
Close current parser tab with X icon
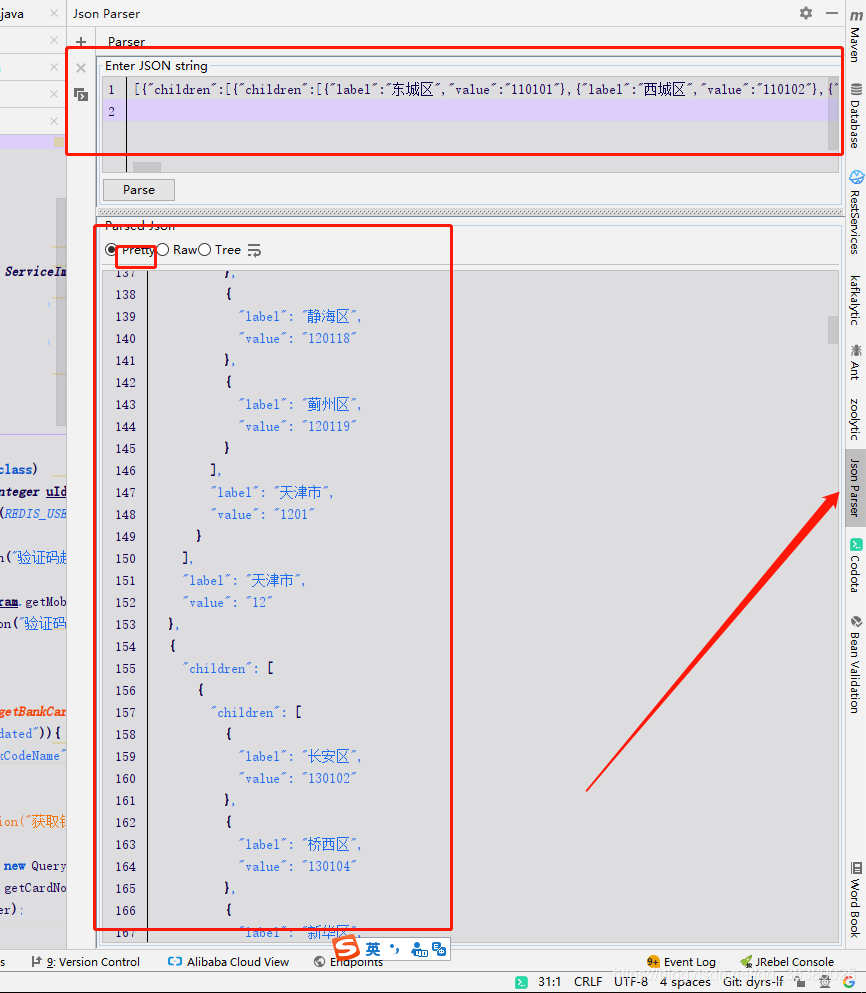click(80, 68)
